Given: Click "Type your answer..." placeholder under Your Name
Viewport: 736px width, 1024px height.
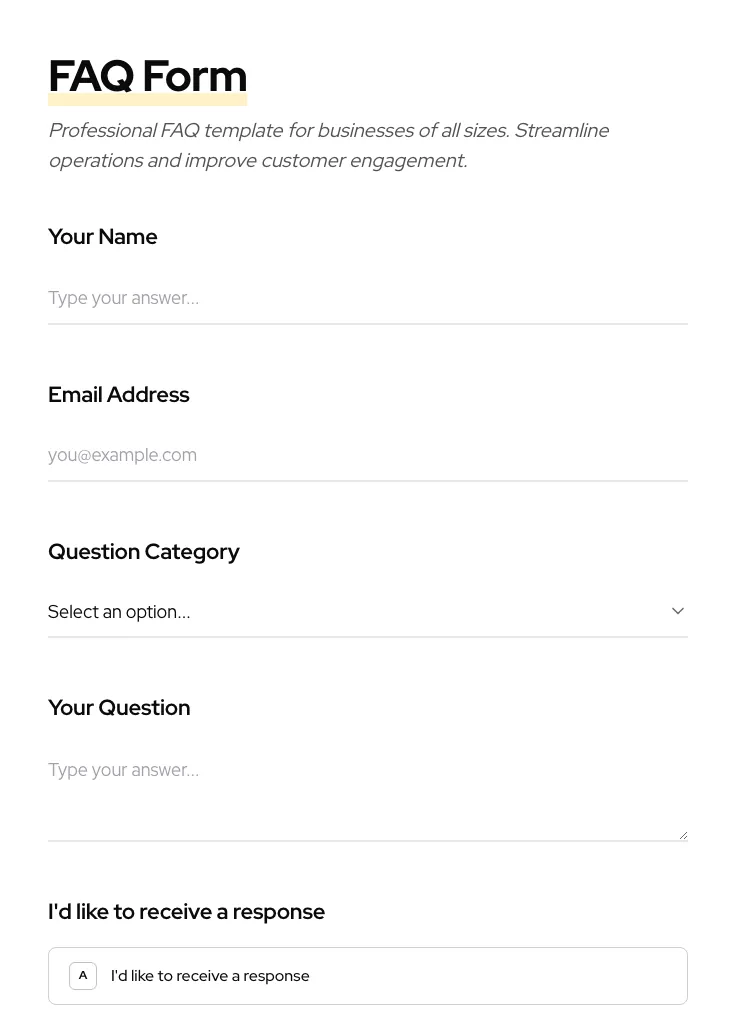Looking at the screenshot, I should [x=123, y=298].
